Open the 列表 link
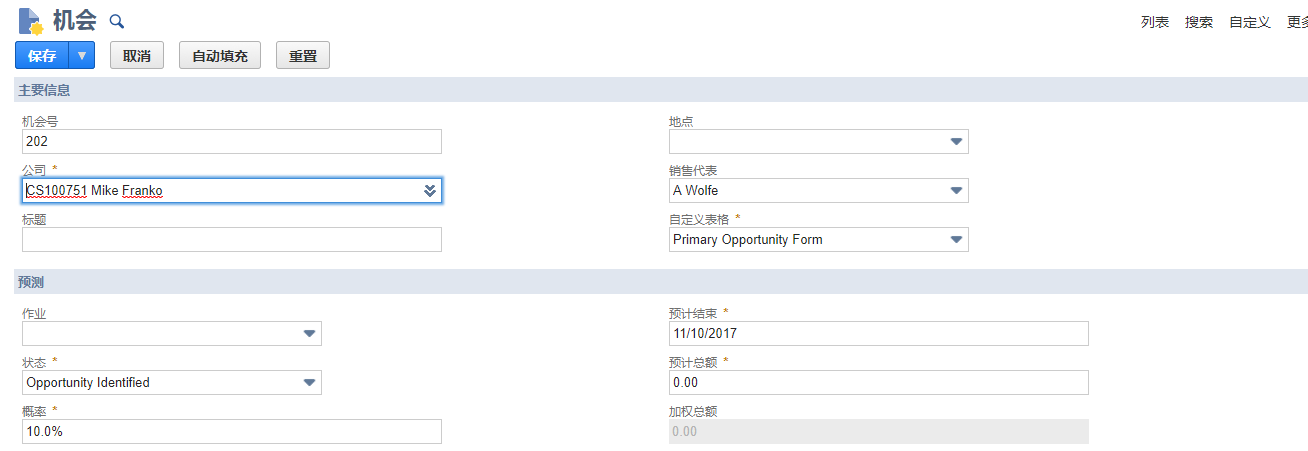1308x451 pixels. 1154,22
